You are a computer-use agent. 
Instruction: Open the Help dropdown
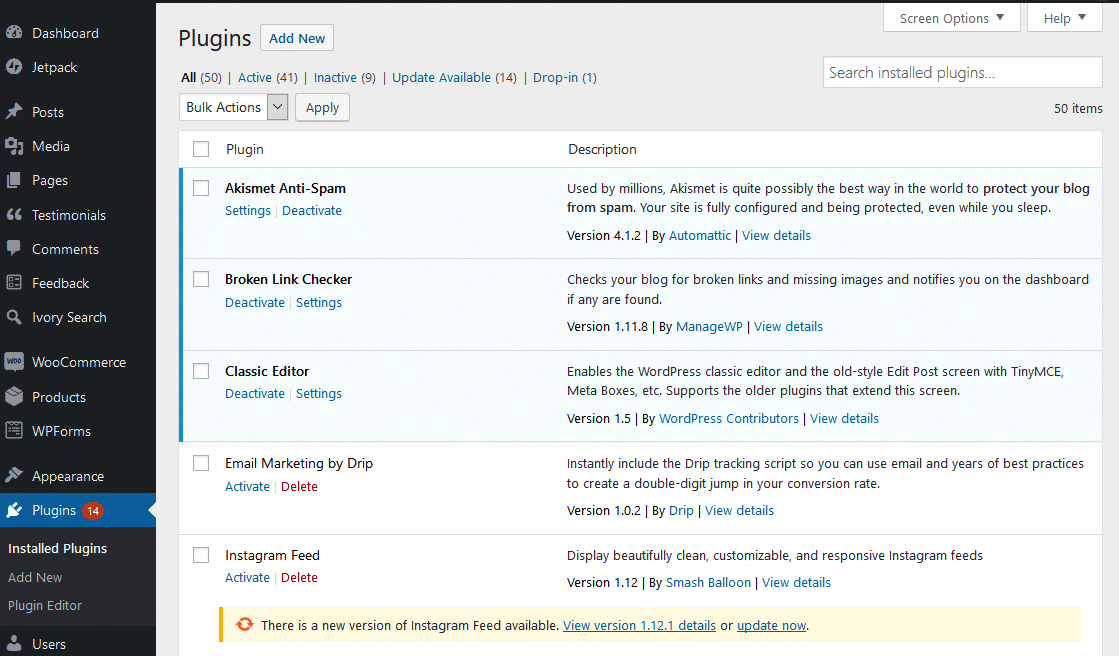pyautogui.click(x=1064, y=17)
